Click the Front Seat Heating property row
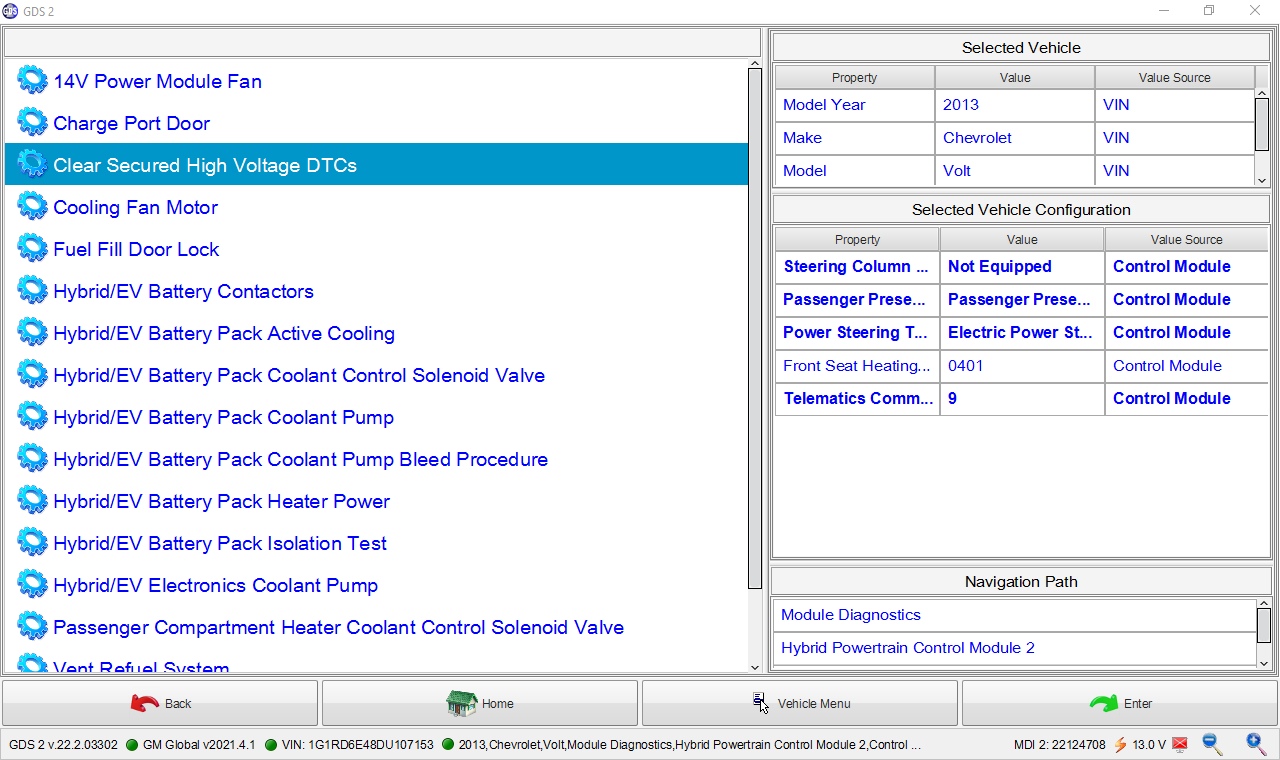 (x=857, y=366)
